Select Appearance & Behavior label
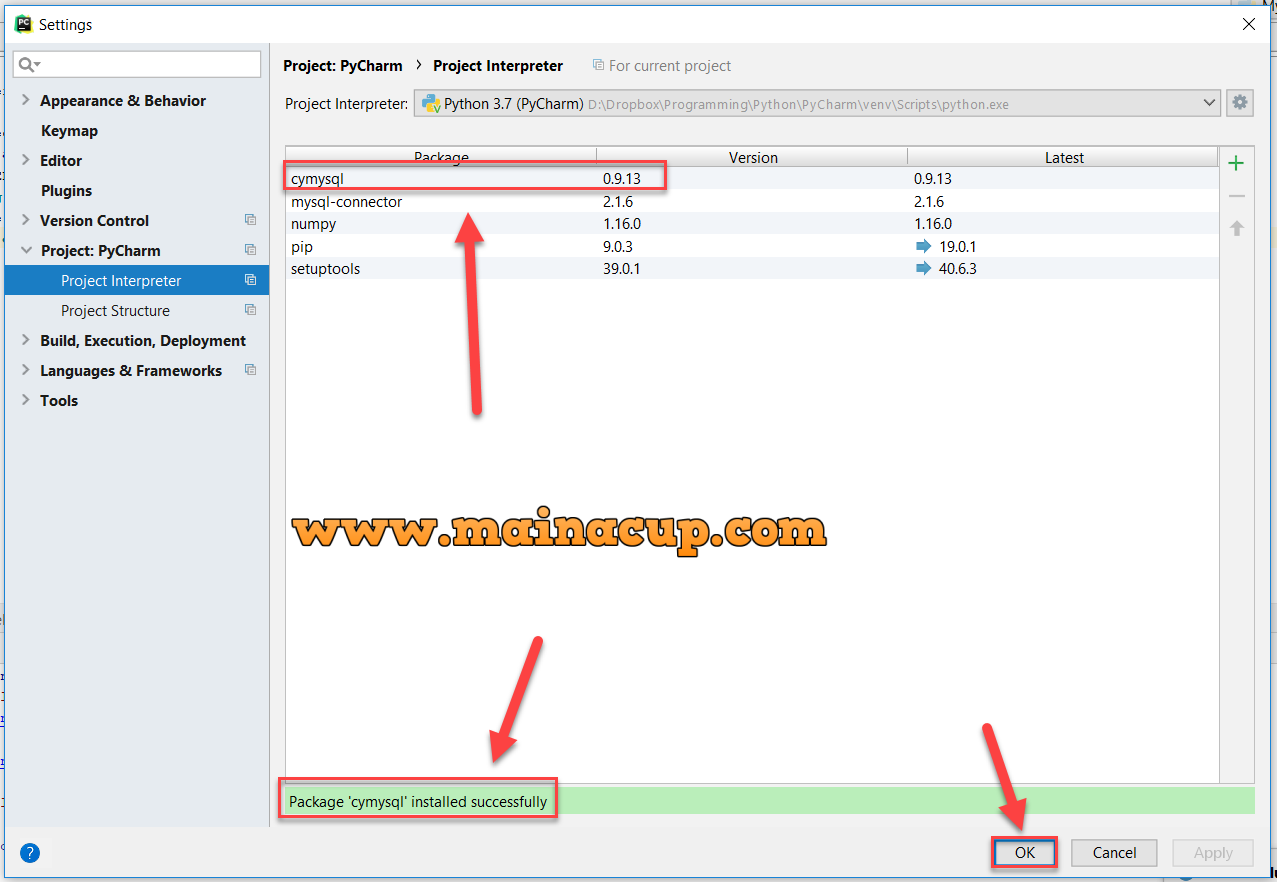 (123, 101)
